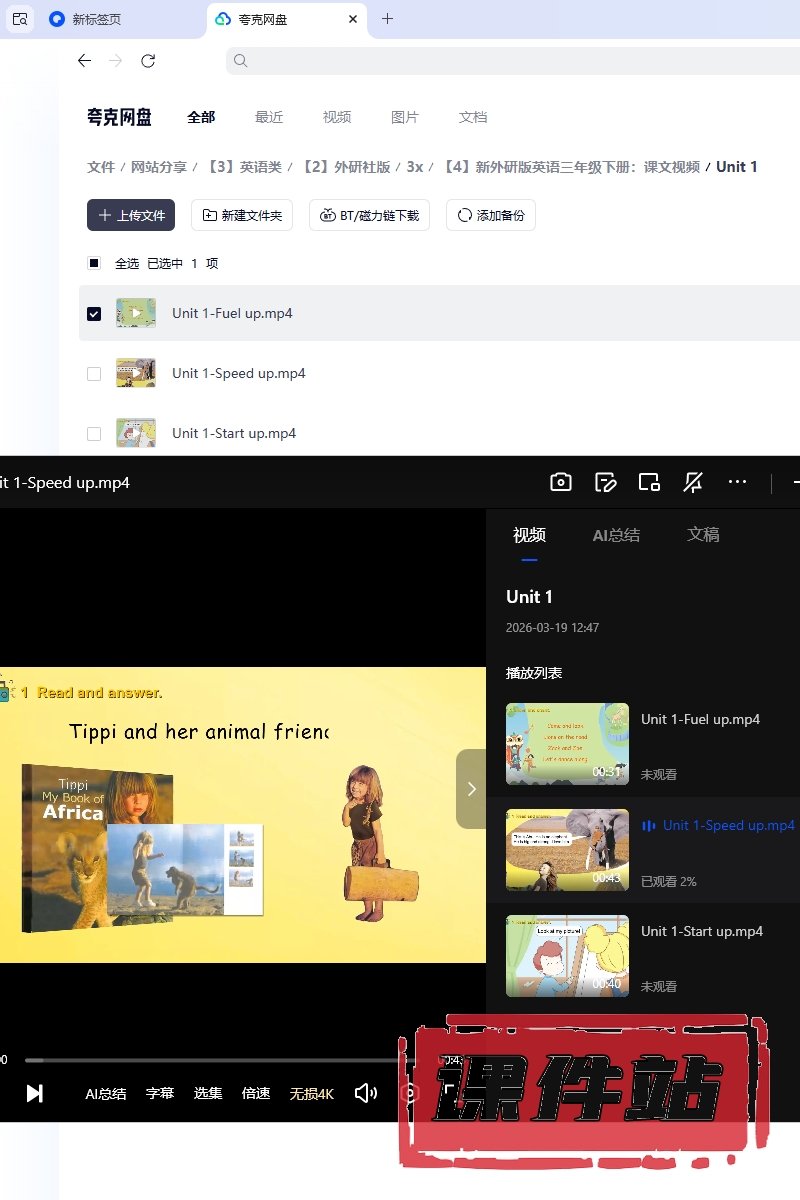This screenshot has height=1200, width=800.
Task: Click the BT/磁力链下载 button
Action: pos(370,215)
